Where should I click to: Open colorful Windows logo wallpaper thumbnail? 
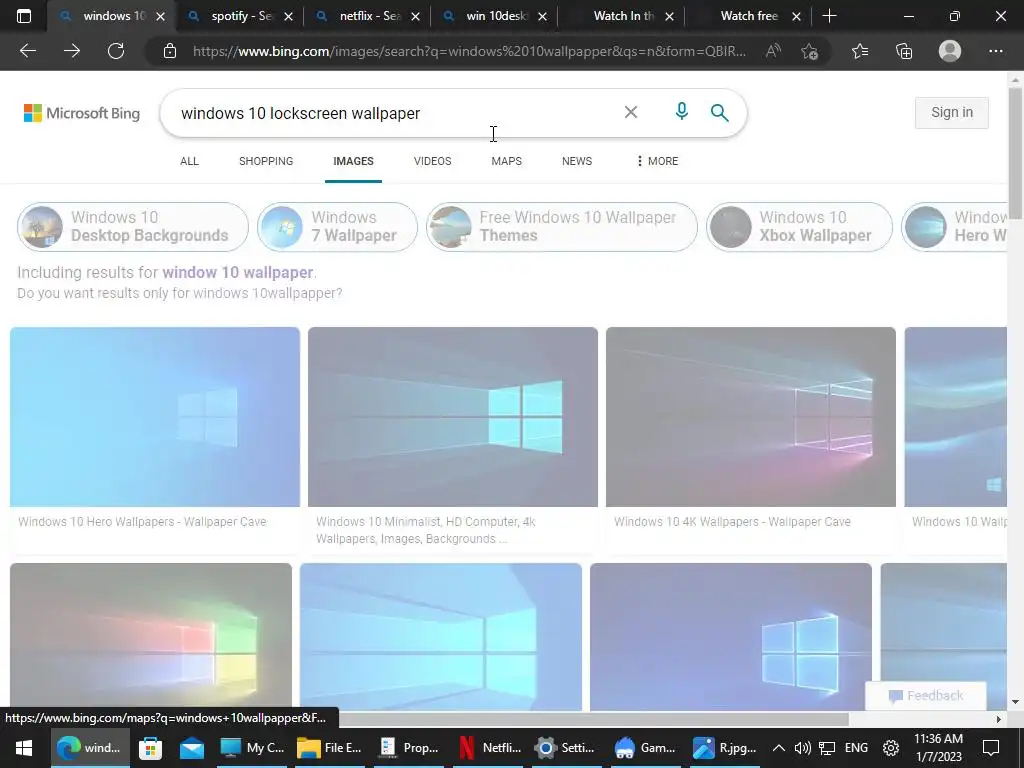click(x=151, y=637)
